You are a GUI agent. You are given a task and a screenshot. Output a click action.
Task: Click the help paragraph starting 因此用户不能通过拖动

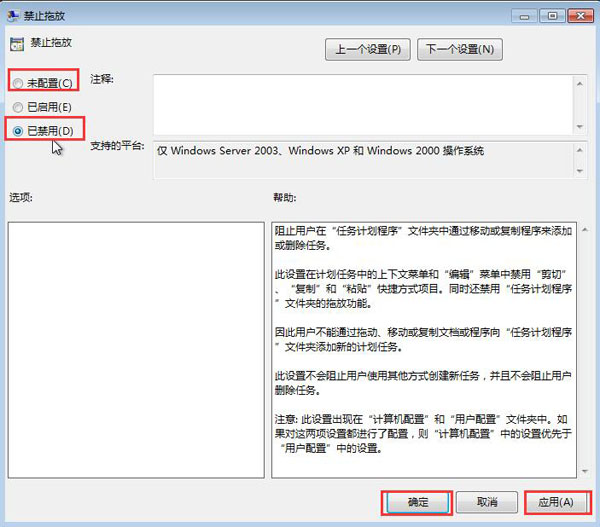423,339
